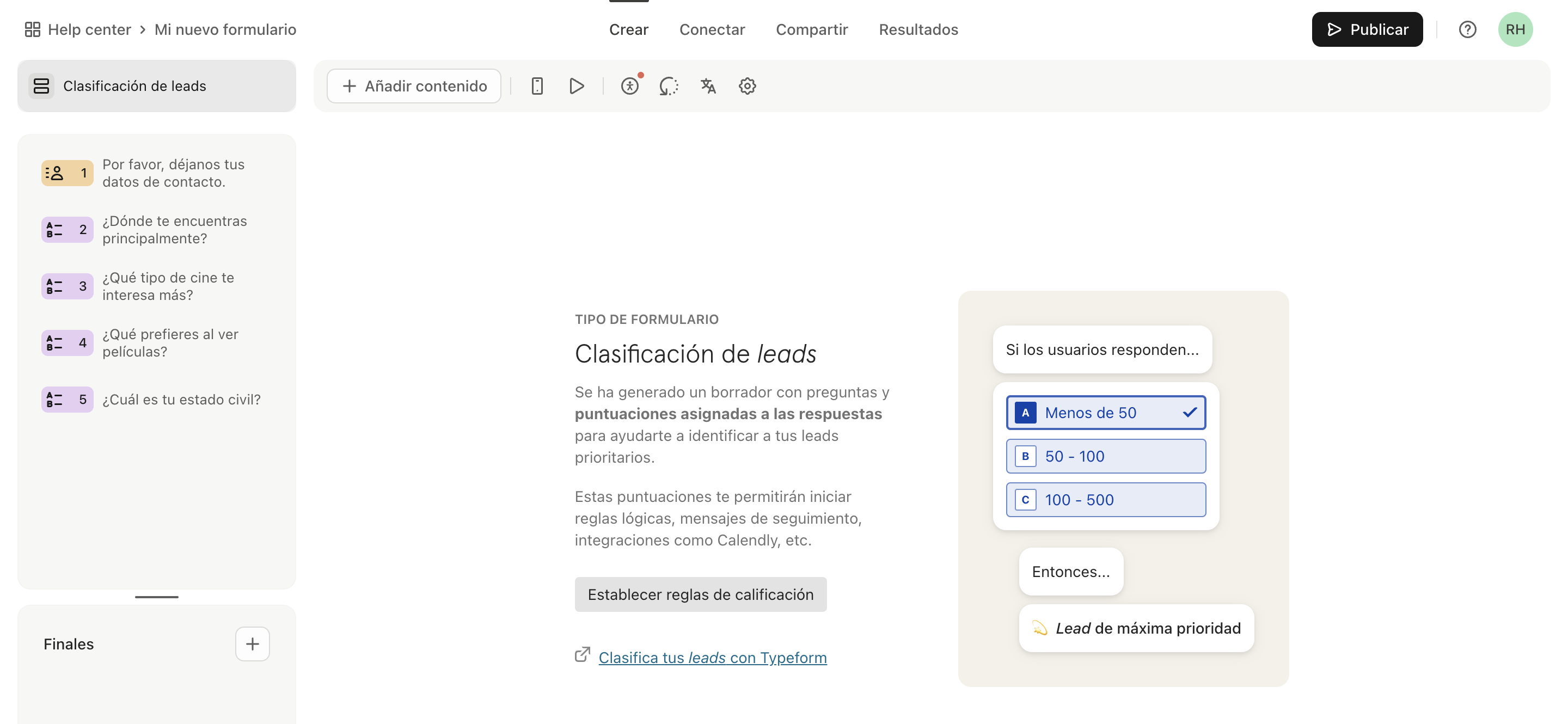1568x724 pixels.
Task: Select the Clasificación de leads panel header
Action: click(x=157, y=86)
